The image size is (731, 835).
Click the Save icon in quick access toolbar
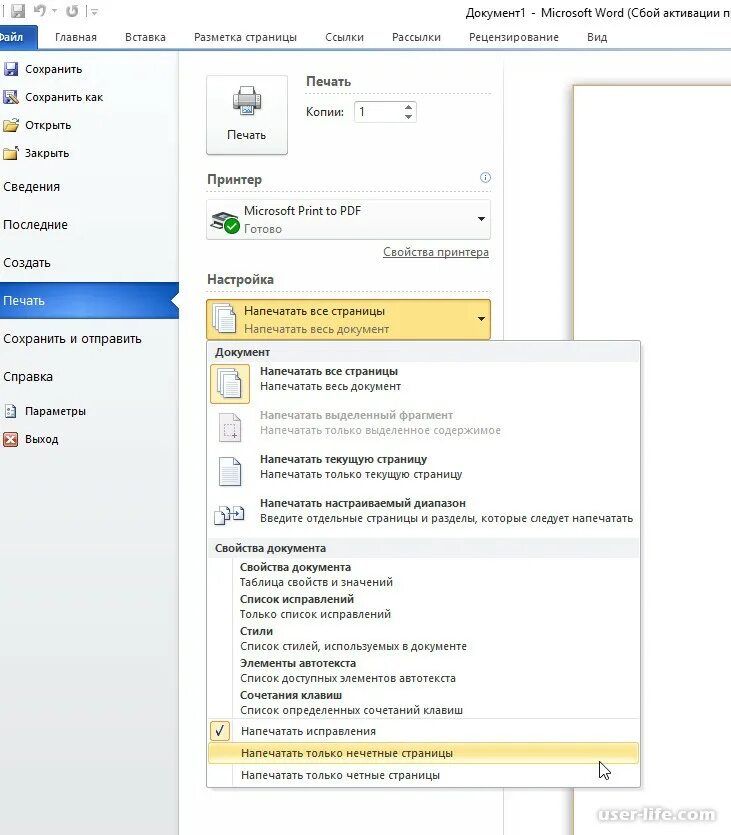[18, 11]
